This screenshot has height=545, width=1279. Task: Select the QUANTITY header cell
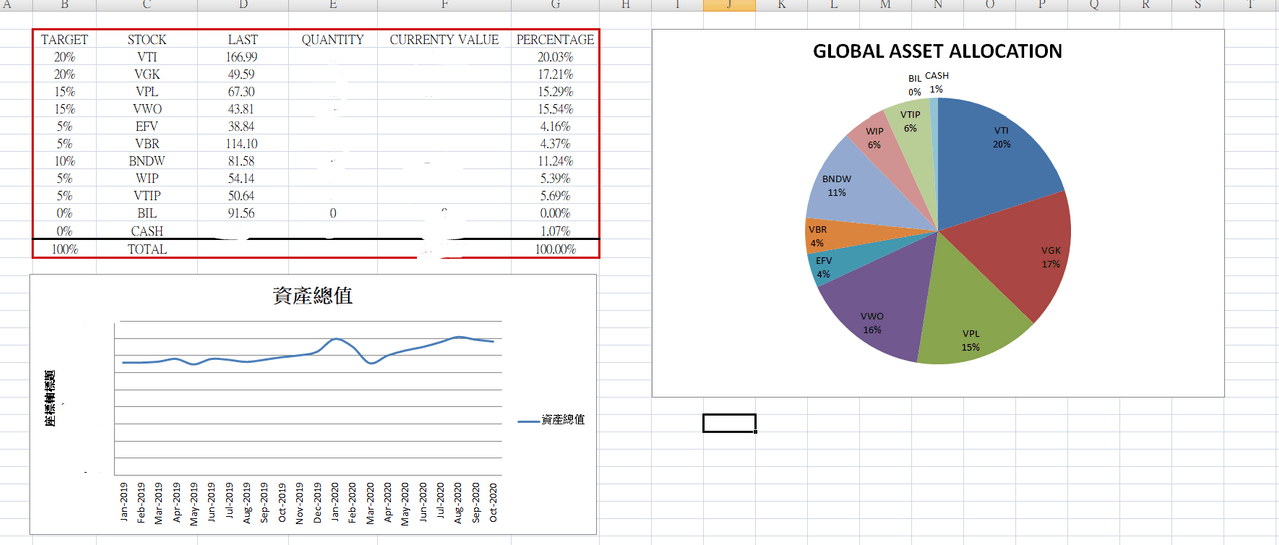pos(333,40)
